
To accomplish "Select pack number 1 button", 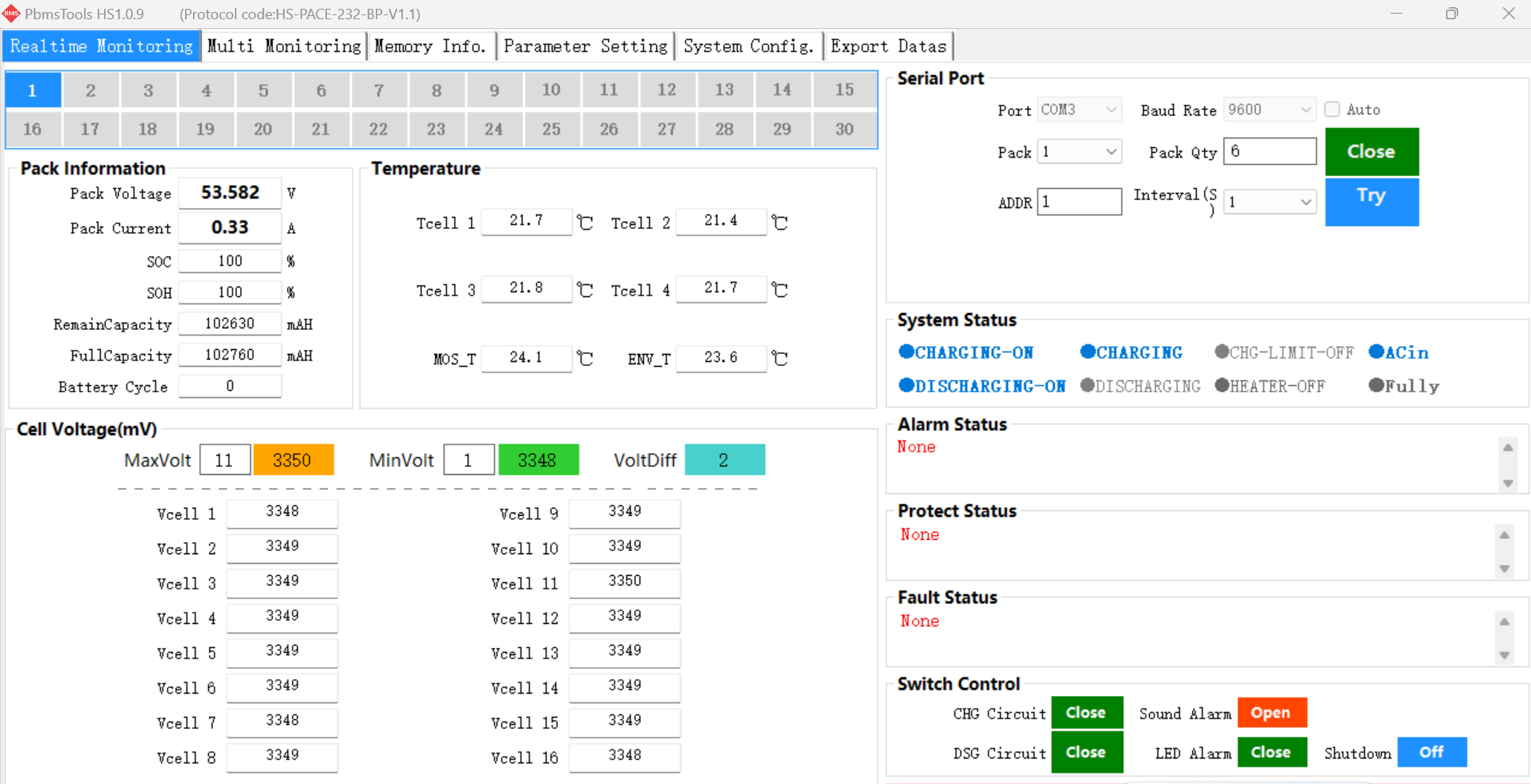I will point(33,90).
